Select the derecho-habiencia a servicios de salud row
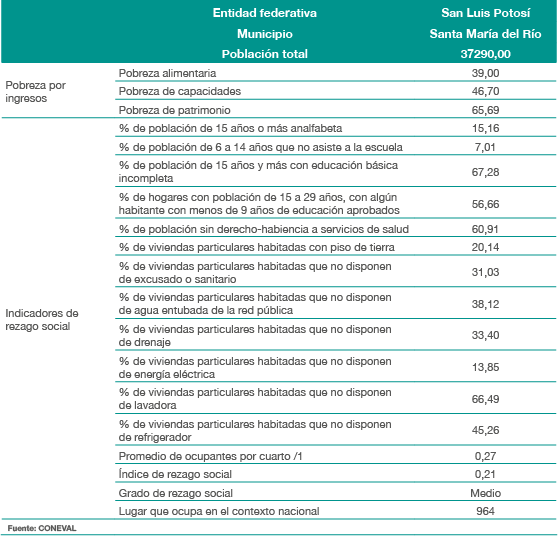Image resolution: width=558 pixels, height=536 pixels. (336, 229)
